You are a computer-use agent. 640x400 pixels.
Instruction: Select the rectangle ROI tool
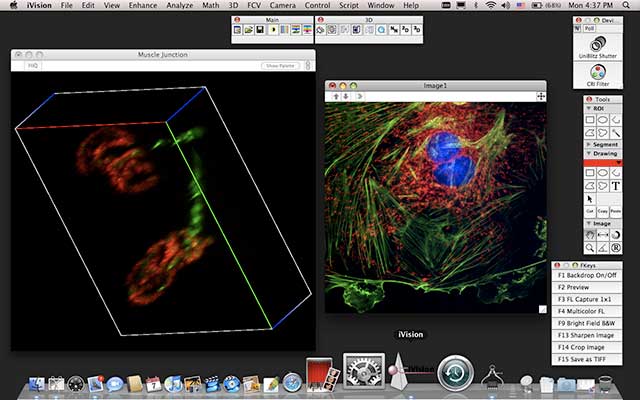pyautogui.click(x=590, y=120)
